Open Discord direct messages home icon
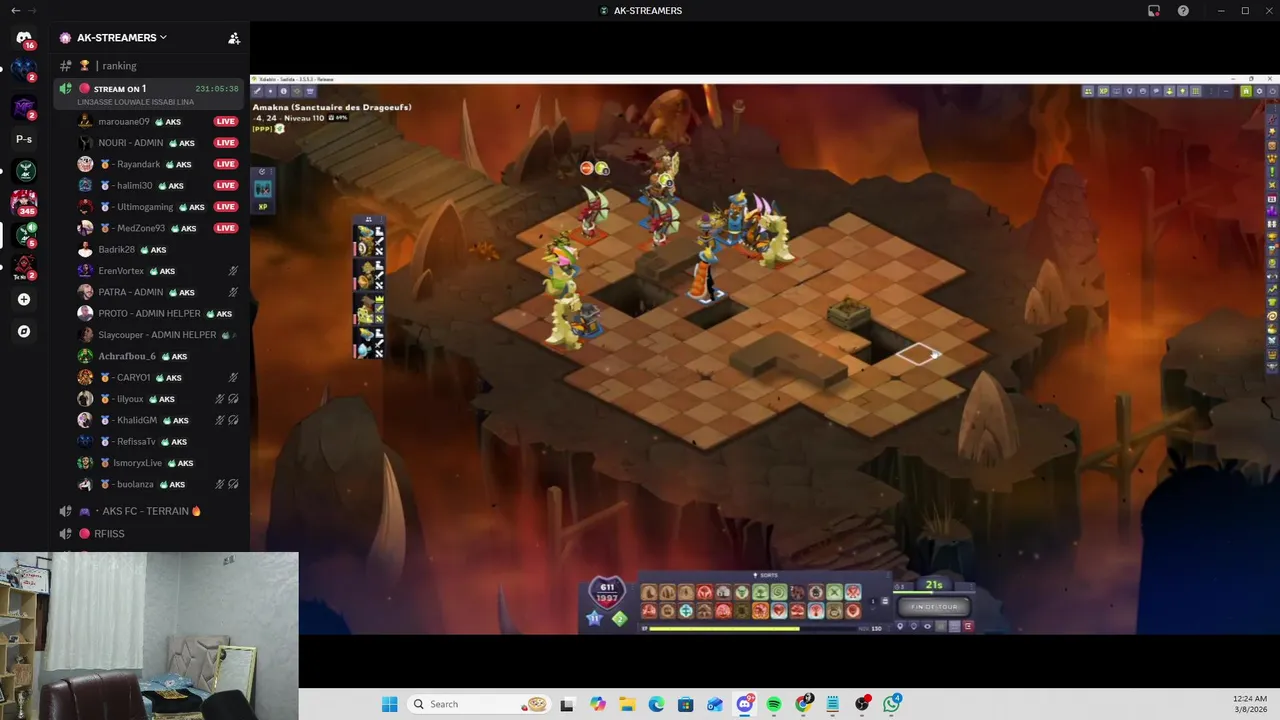The image size is (1280, 720). point(24,38)
